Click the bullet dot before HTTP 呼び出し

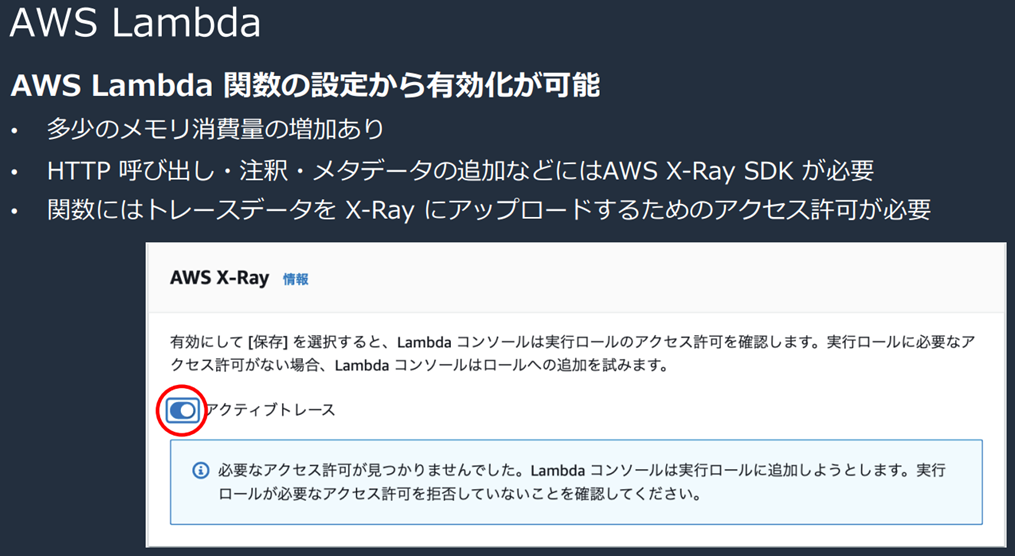coord(14,171)
